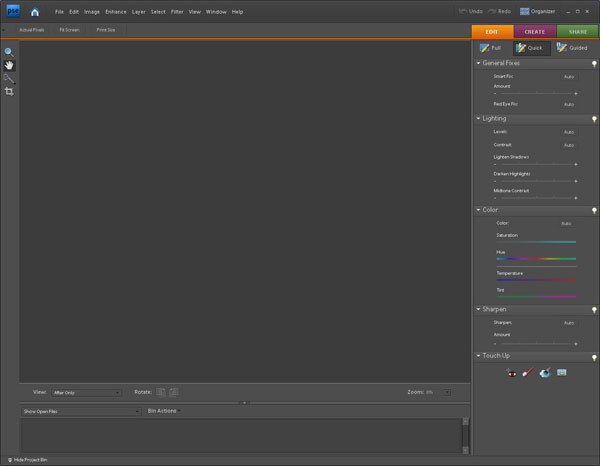This screenshot has width=600, height=466.
Task: Click the PSE application logo
Action: [x=13, y=11]
